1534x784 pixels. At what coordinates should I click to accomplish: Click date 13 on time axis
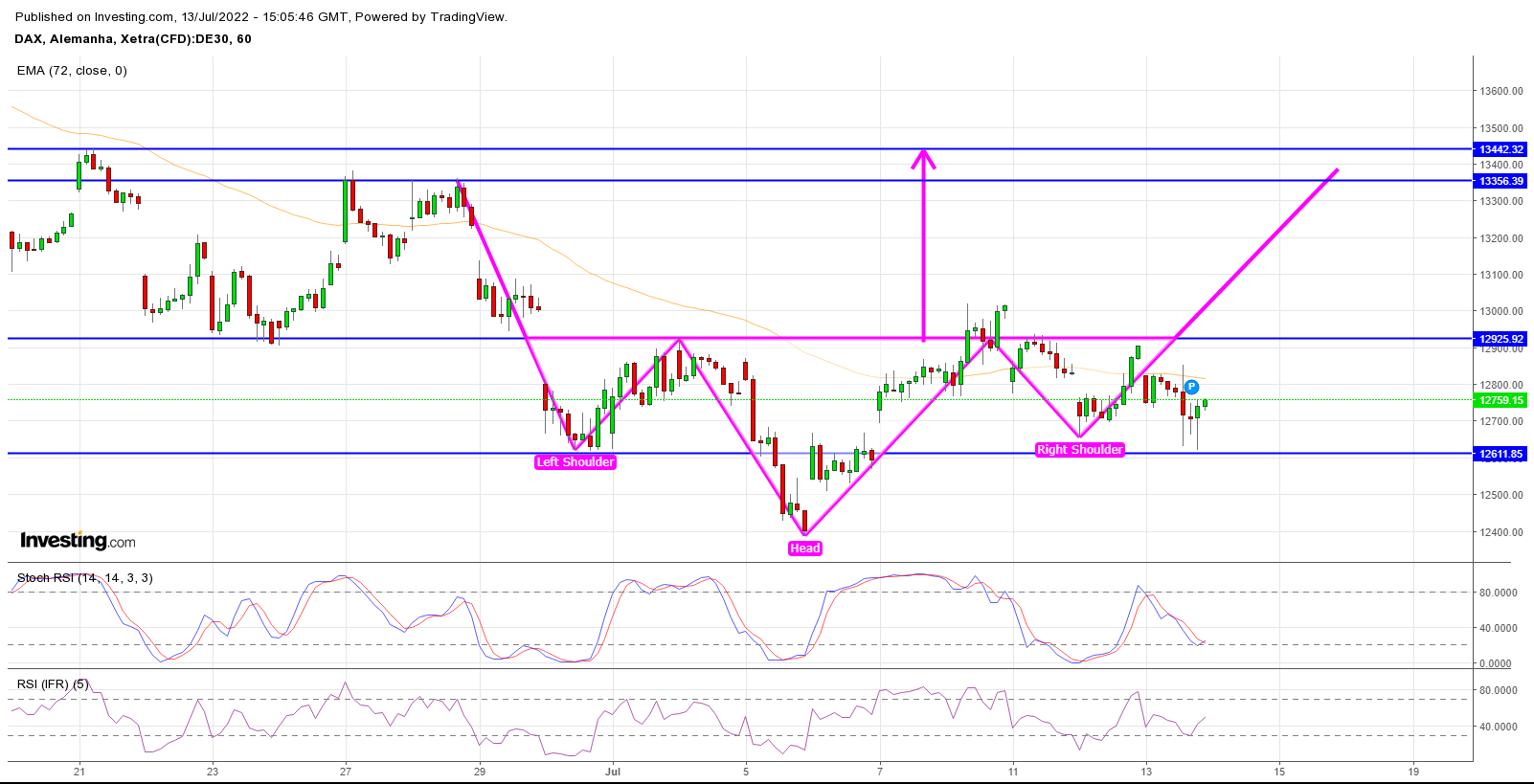coord(1146,772)
